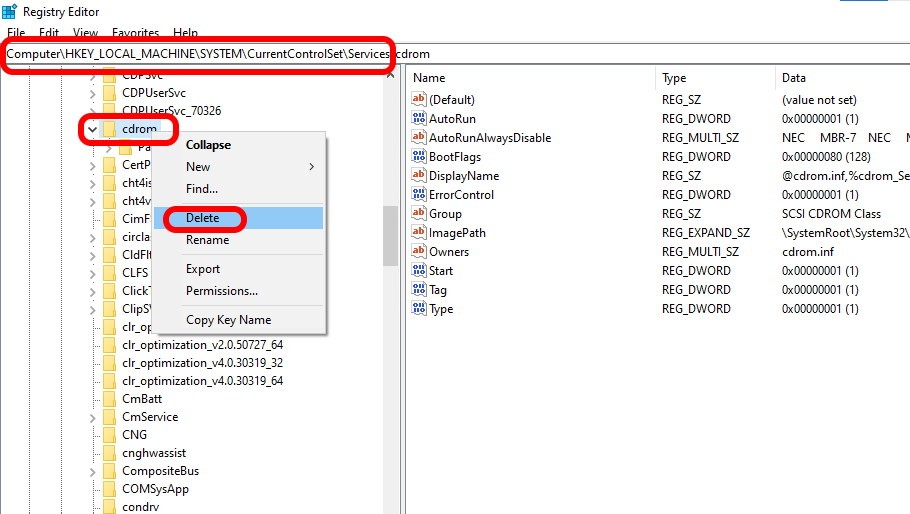The height and width of the screenshot is (514, 910).
Task: Select the ErrorControl value name
Action: (x=461, y=195)
